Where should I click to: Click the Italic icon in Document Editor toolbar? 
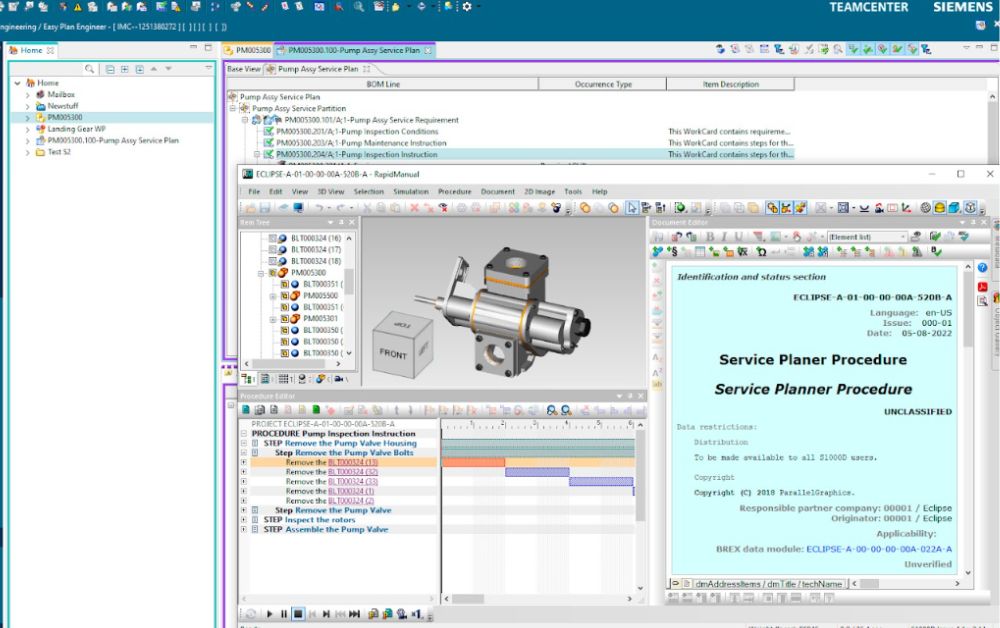tap(725, 236)
